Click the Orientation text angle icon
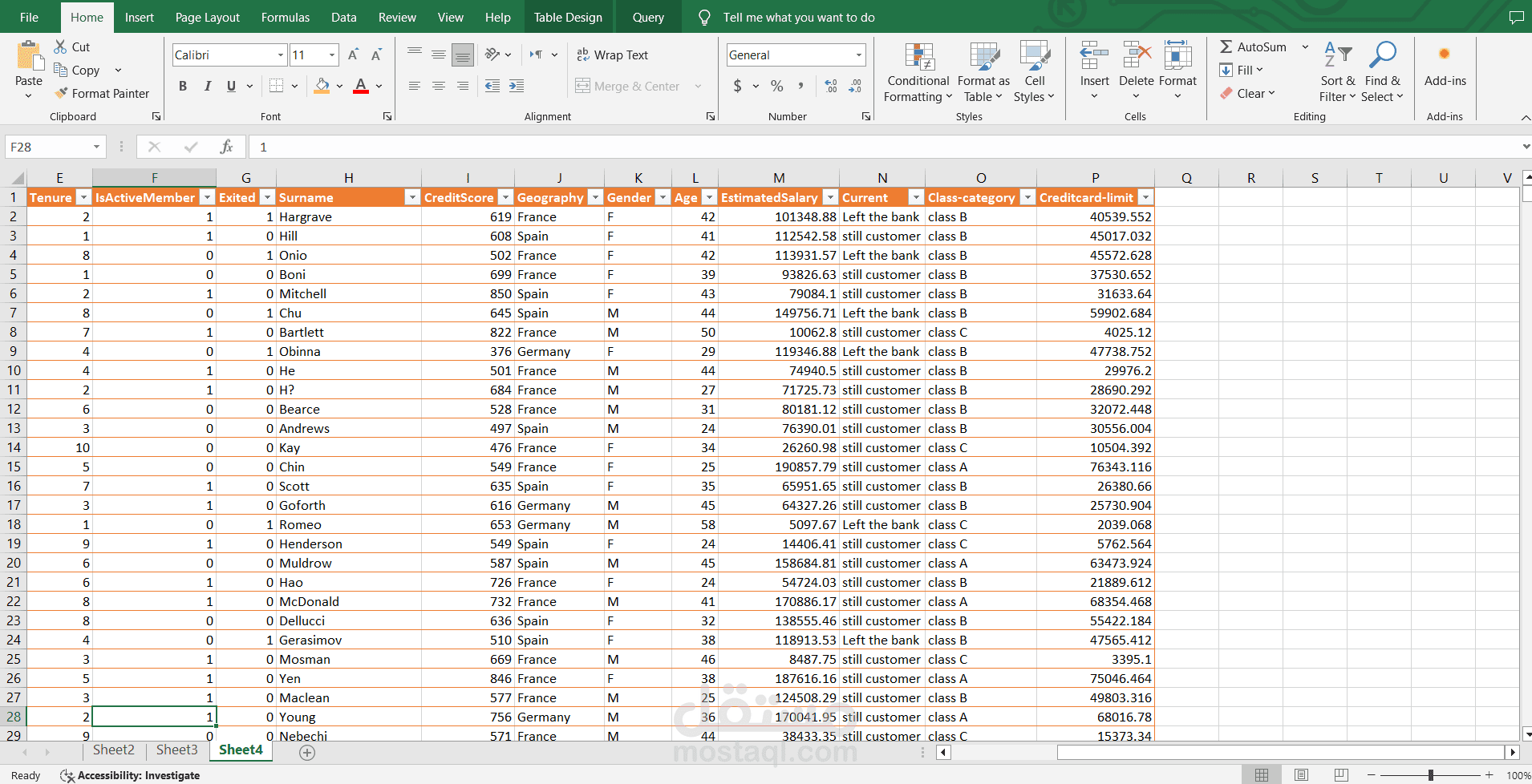Viewport: 1532px width, 784px height. tap(492, 55)
